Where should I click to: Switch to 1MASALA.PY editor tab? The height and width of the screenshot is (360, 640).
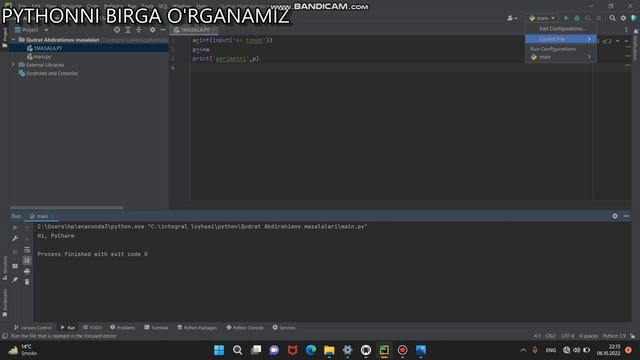click(x=194, y=30)
